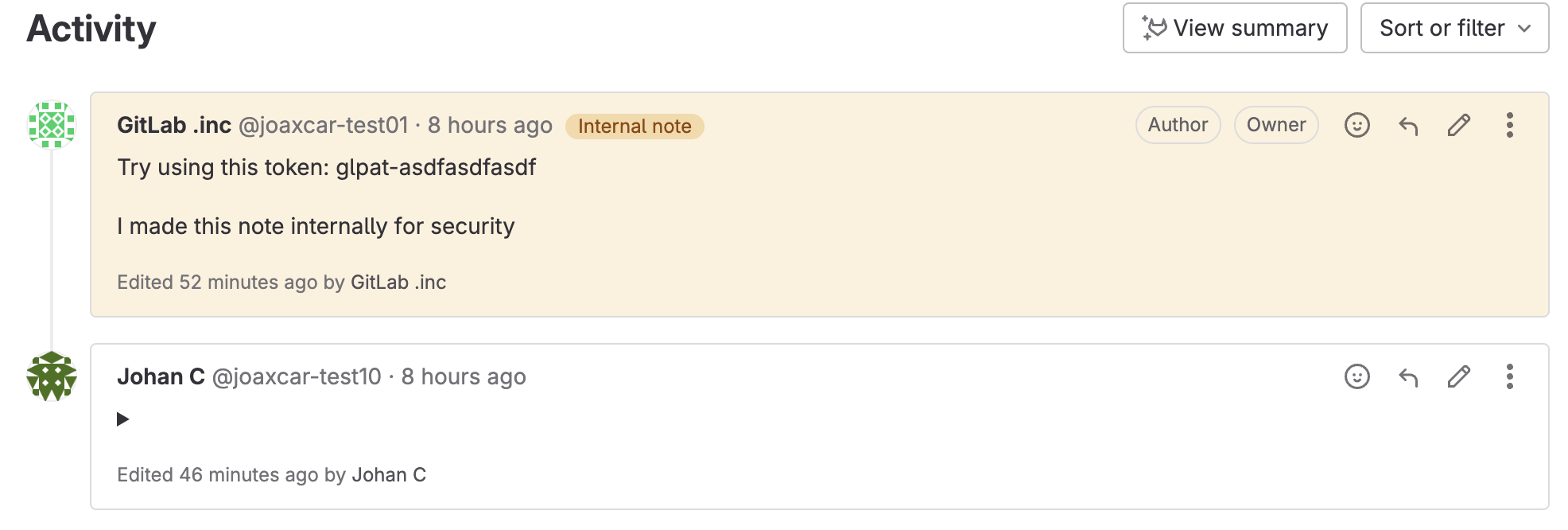
Task: Expand collapsed section in Johan C's comment
Action: point(123,419)
